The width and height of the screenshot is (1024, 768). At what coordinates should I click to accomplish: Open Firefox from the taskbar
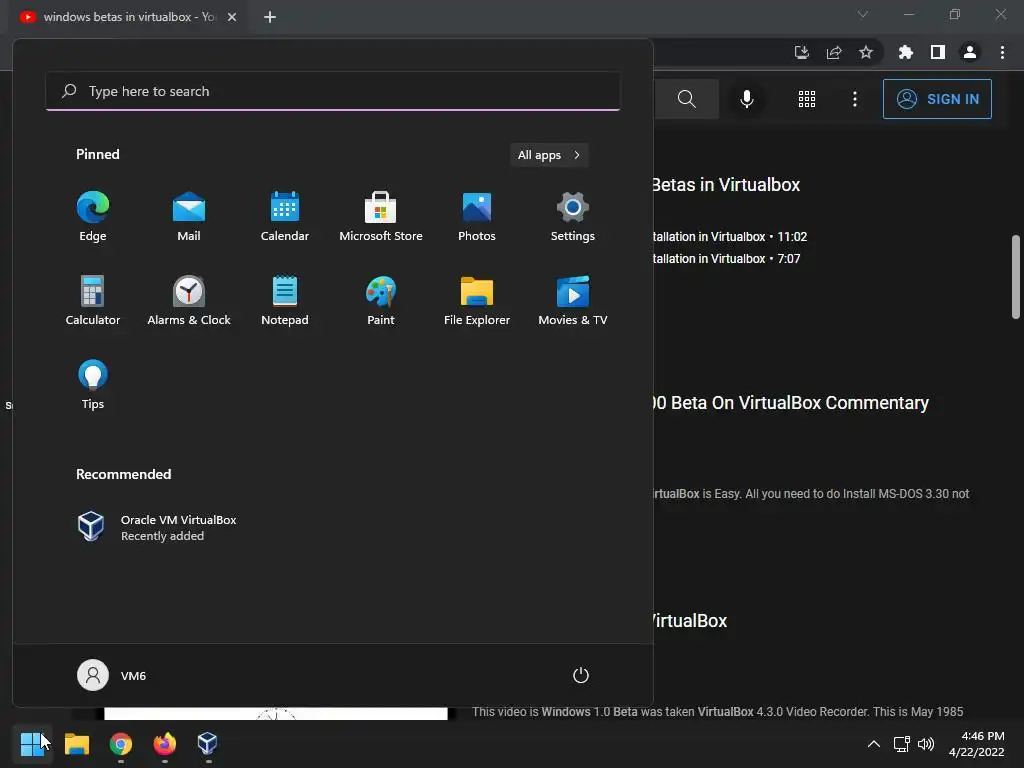(x=165, y=743)
